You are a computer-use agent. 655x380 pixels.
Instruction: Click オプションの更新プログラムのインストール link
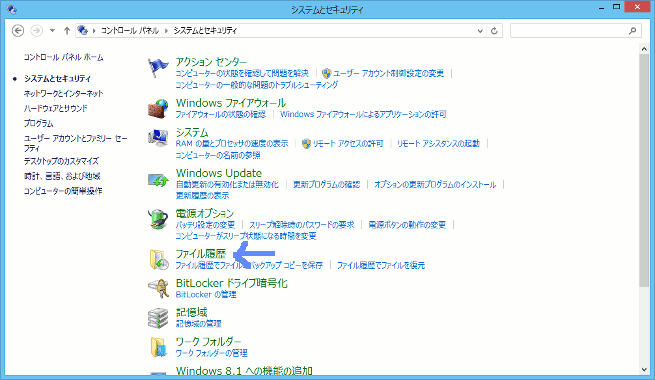pos(435,184)
